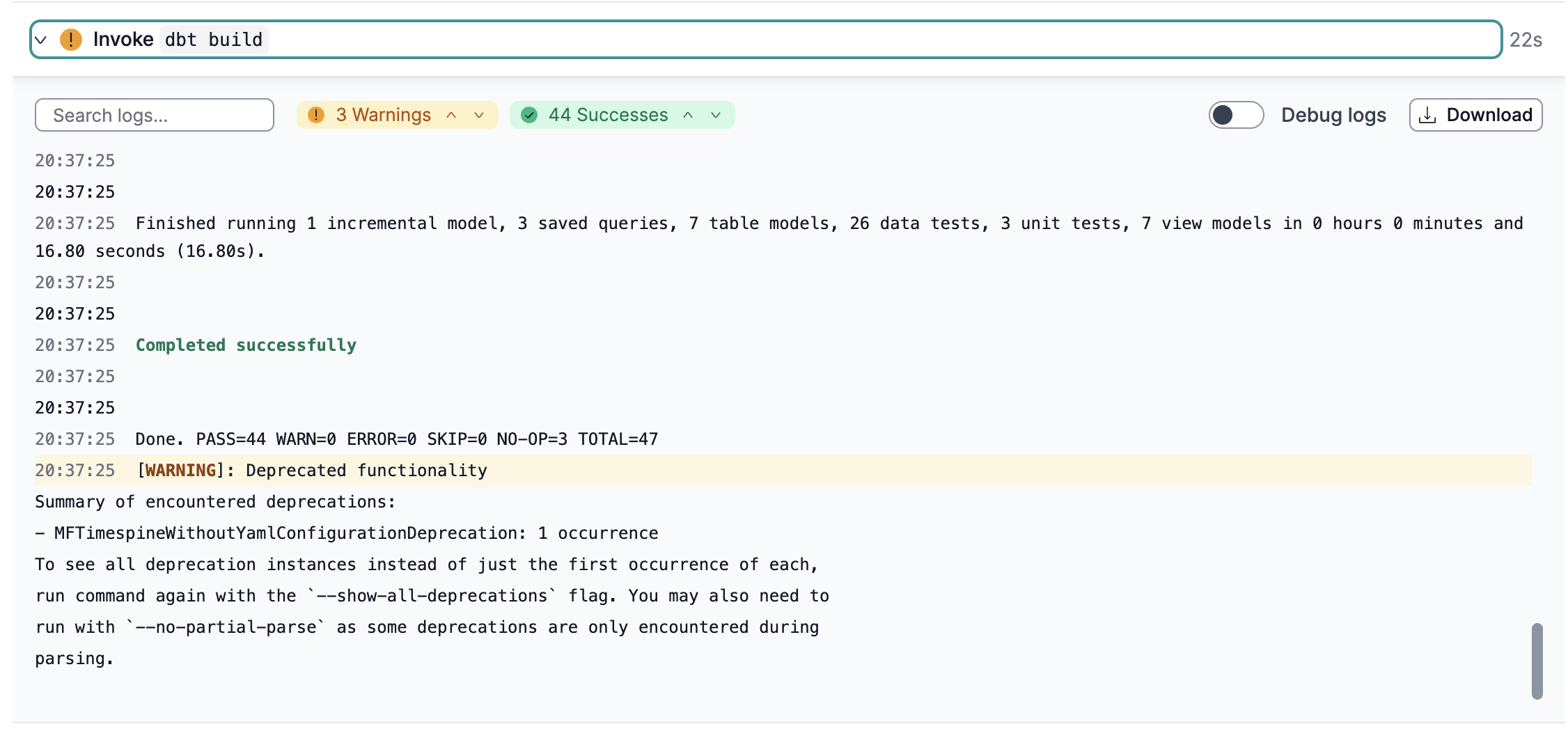Click the warning exclamation icon in Warnings filter
Screen dimensions: 1568x731
[x=317, y=115]
